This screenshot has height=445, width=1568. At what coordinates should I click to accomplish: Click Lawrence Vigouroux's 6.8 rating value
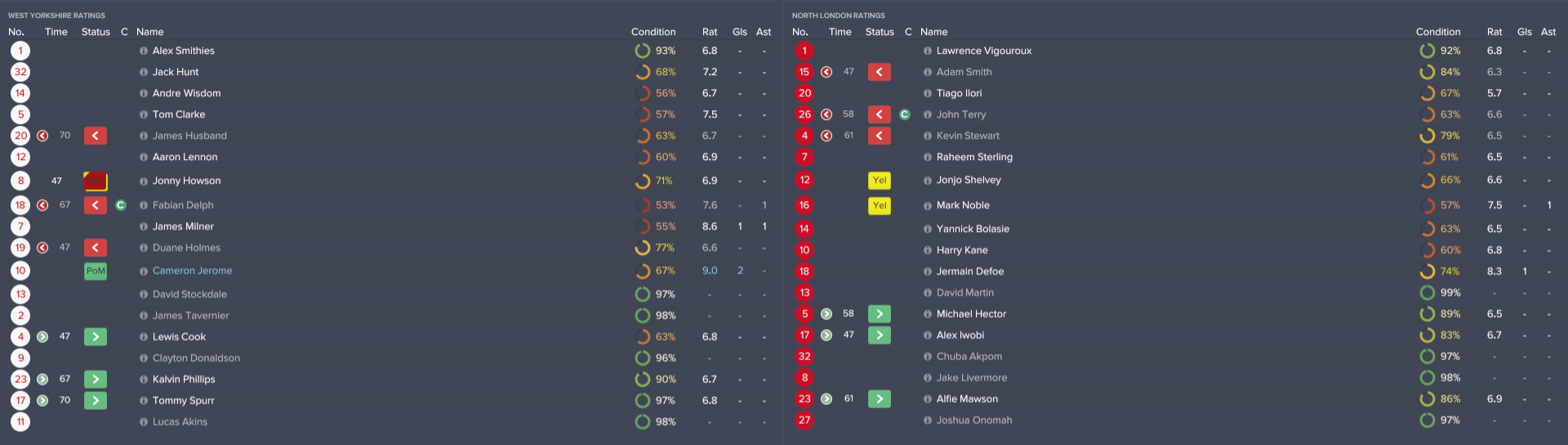(x=1494, y=51)
